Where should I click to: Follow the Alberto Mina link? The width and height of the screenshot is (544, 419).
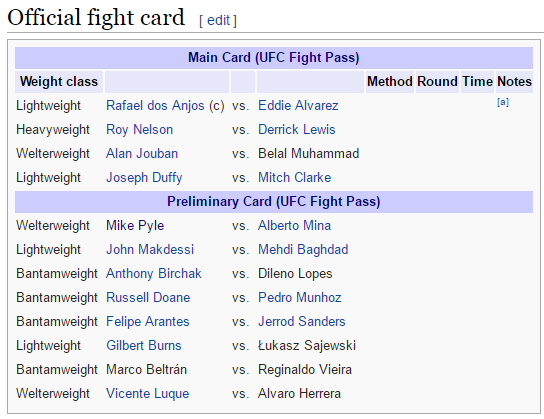tap(294, 225)
